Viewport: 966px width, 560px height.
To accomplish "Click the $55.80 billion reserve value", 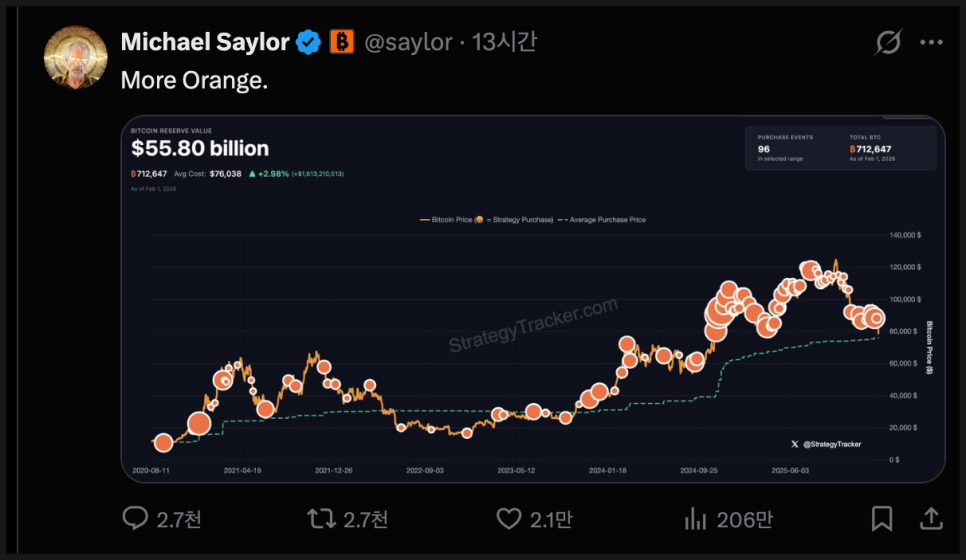I will point(200,149).
